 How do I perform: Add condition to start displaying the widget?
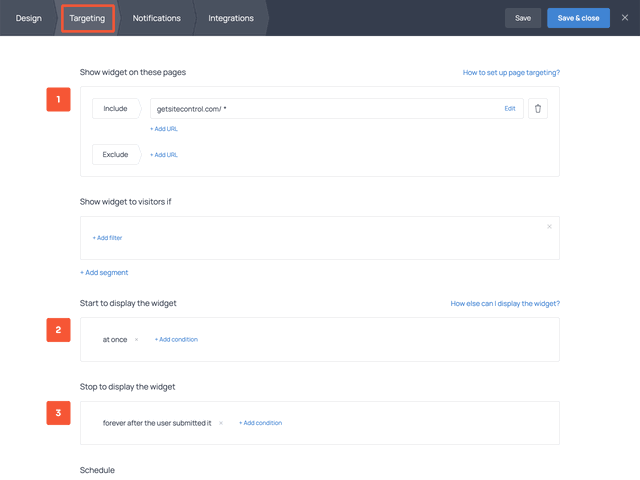tap(176, 340)
